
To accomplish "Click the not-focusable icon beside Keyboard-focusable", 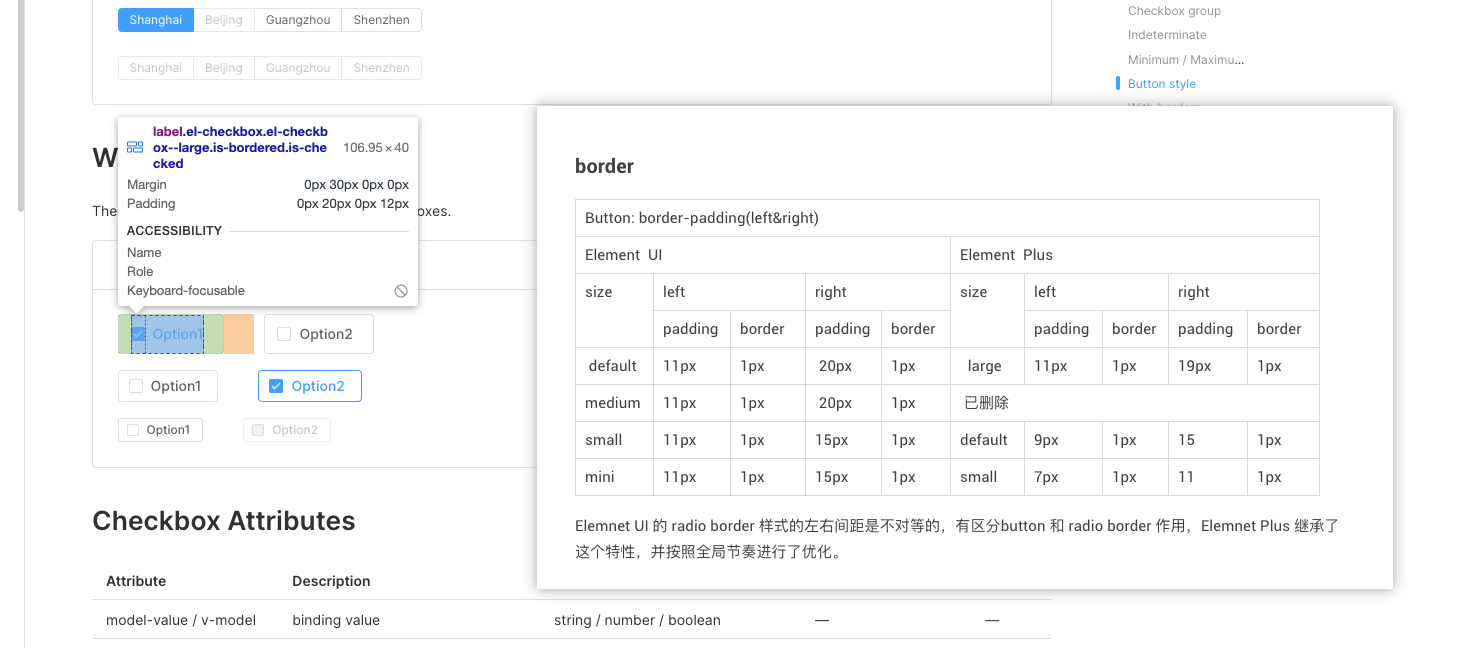I will point(401,291).
